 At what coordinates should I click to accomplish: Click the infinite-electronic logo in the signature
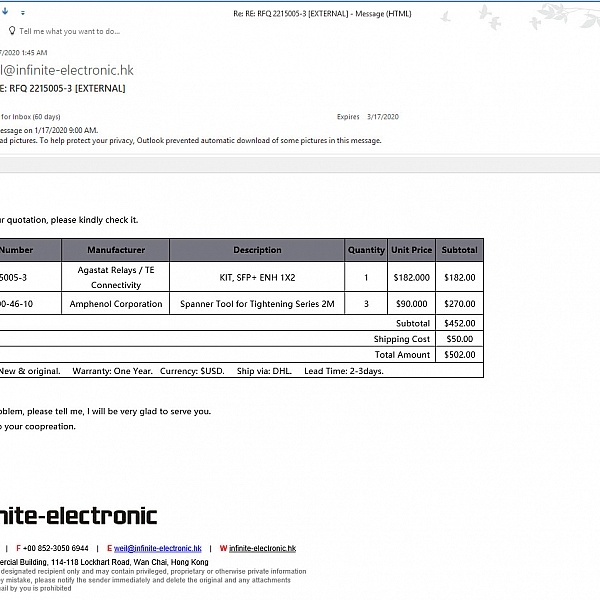click(78, 516)
